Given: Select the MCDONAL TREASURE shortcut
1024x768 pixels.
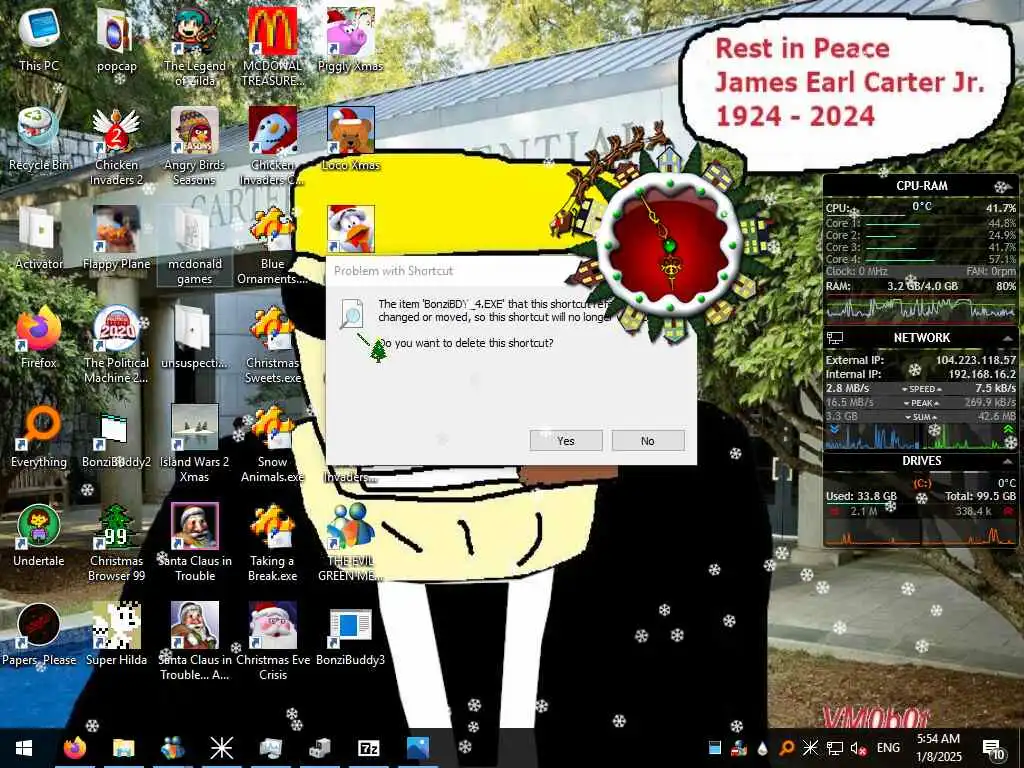Looking at the screenshot, I should [x=272, y=46].
